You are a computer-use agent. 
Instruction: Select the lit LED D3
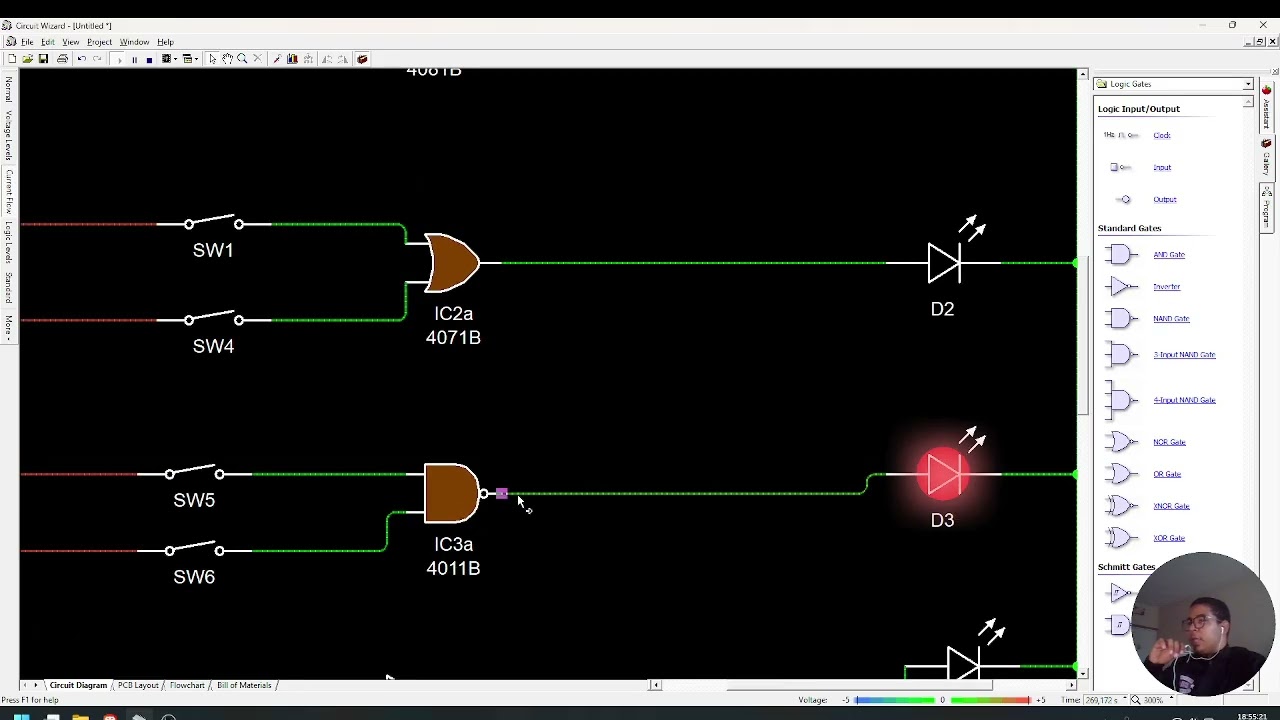coord(943,474)
